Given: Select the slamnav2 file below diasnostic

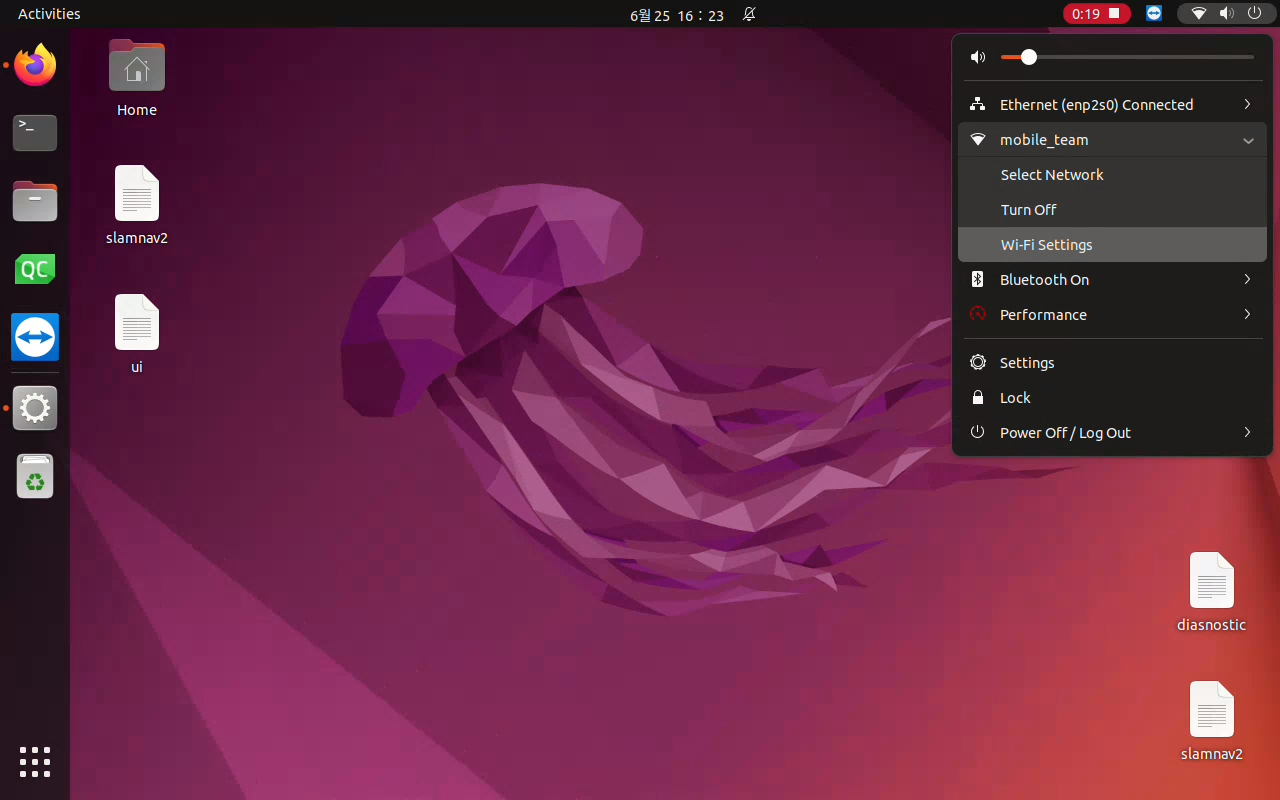Looking at the screenshot, I should 1211,722.
